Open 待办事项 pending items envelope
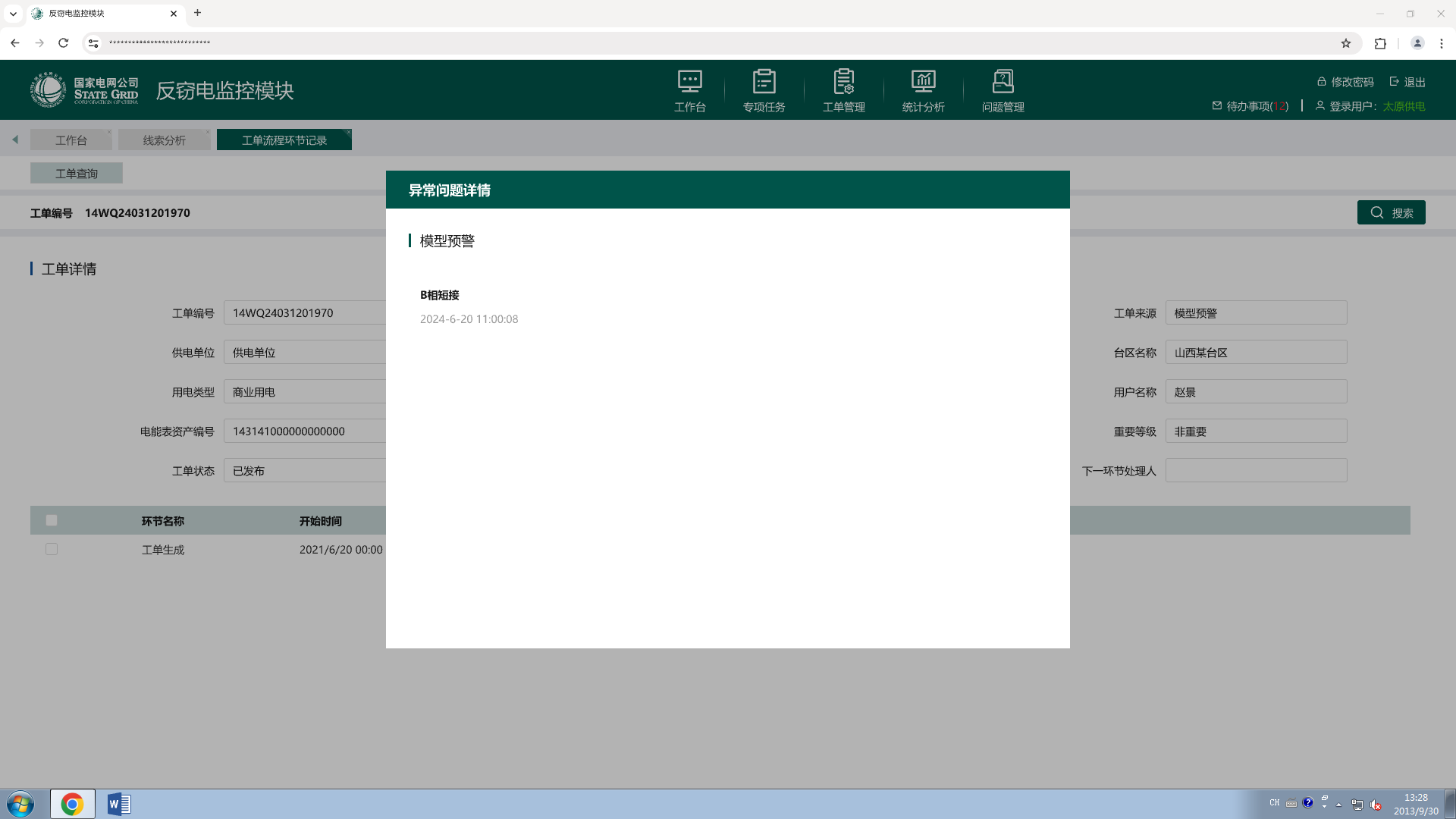Image resolution: width=1456 pixels, height=819 pixels. [1217, 106]
